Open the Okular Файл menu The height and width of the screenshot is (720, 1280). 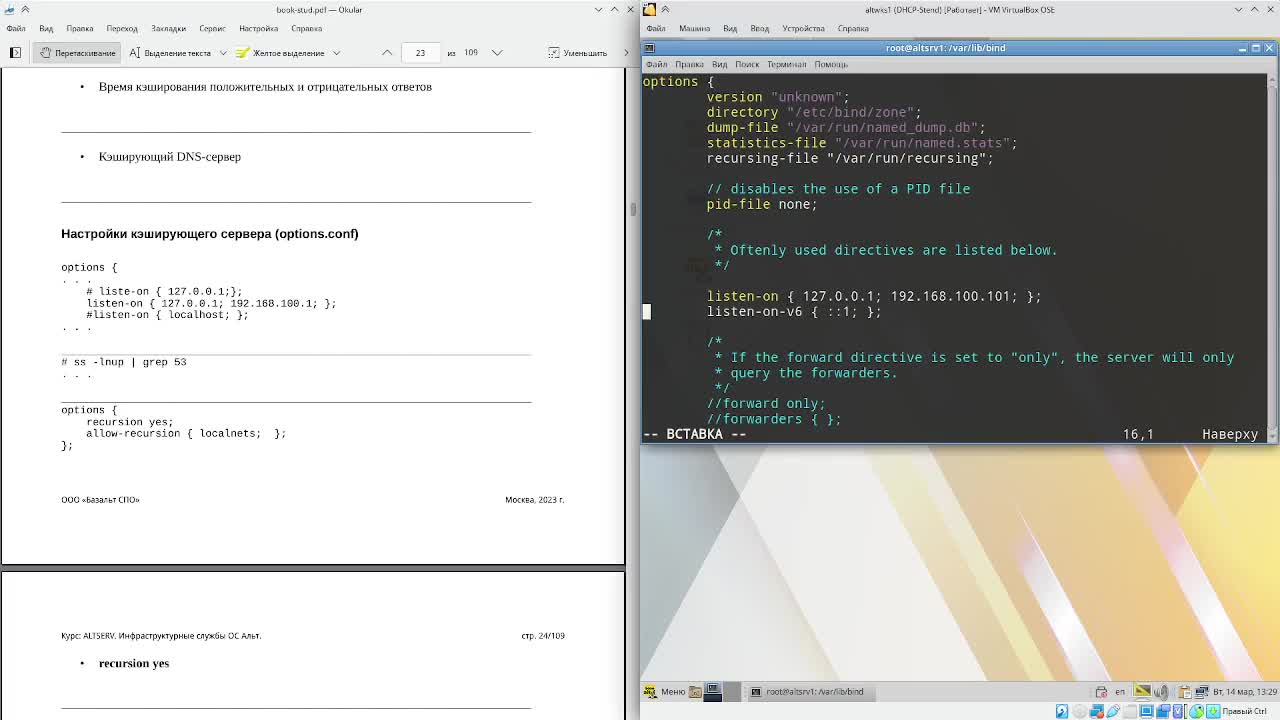tap(16, 28)
